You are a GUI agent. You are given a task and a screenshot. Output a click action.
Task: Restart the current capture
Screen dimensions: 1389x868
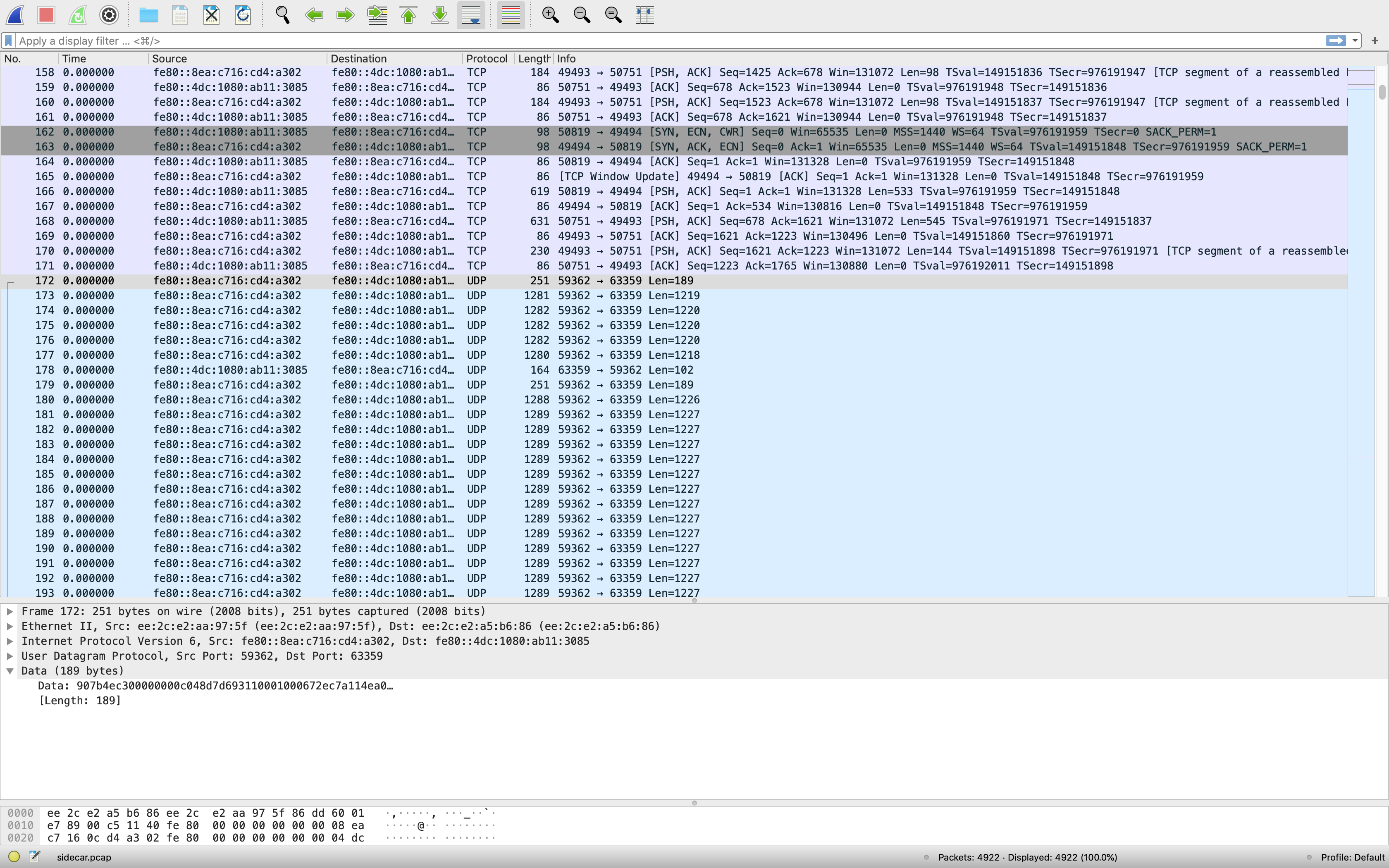pyautogui.click(x=77, y=15)
